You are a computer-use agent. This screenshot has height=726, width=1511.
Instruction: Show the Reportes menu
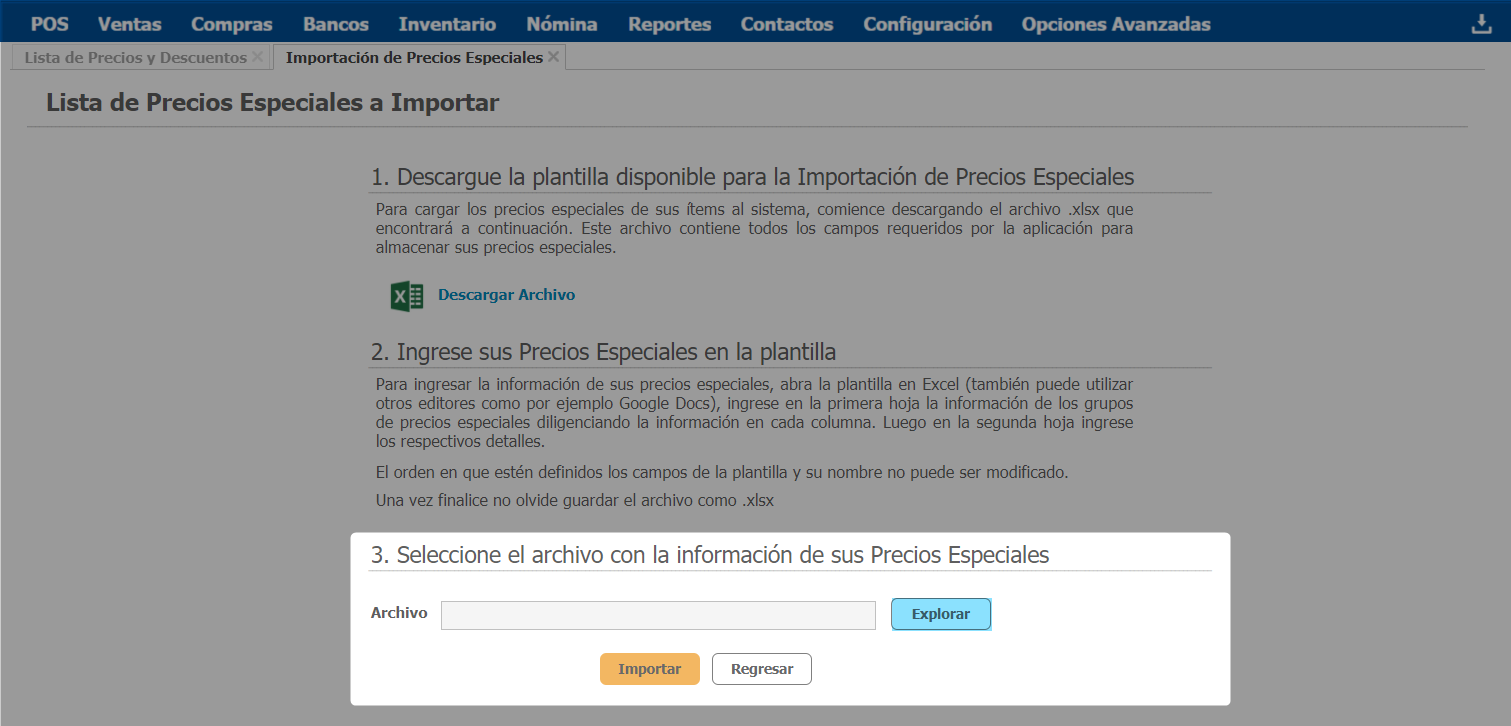pyautogui.click(x=670, y=24)
